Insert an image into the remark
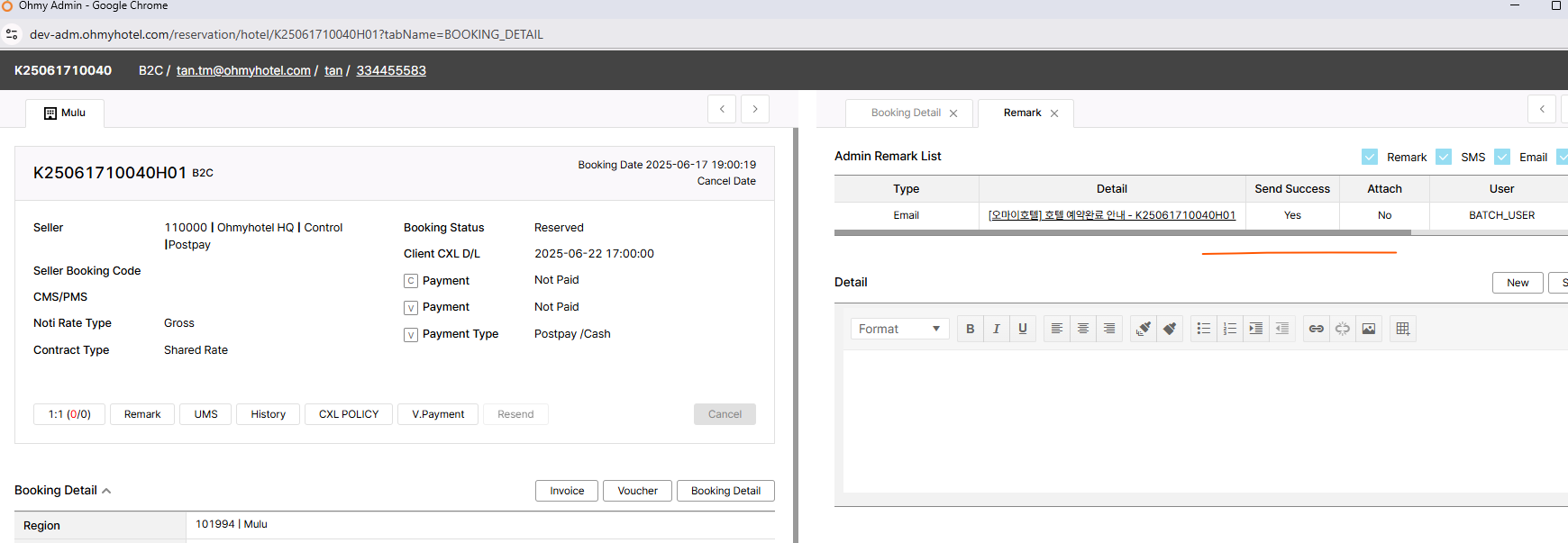The height and width of the screenshot is (543, 1568). pos(1368,329)
